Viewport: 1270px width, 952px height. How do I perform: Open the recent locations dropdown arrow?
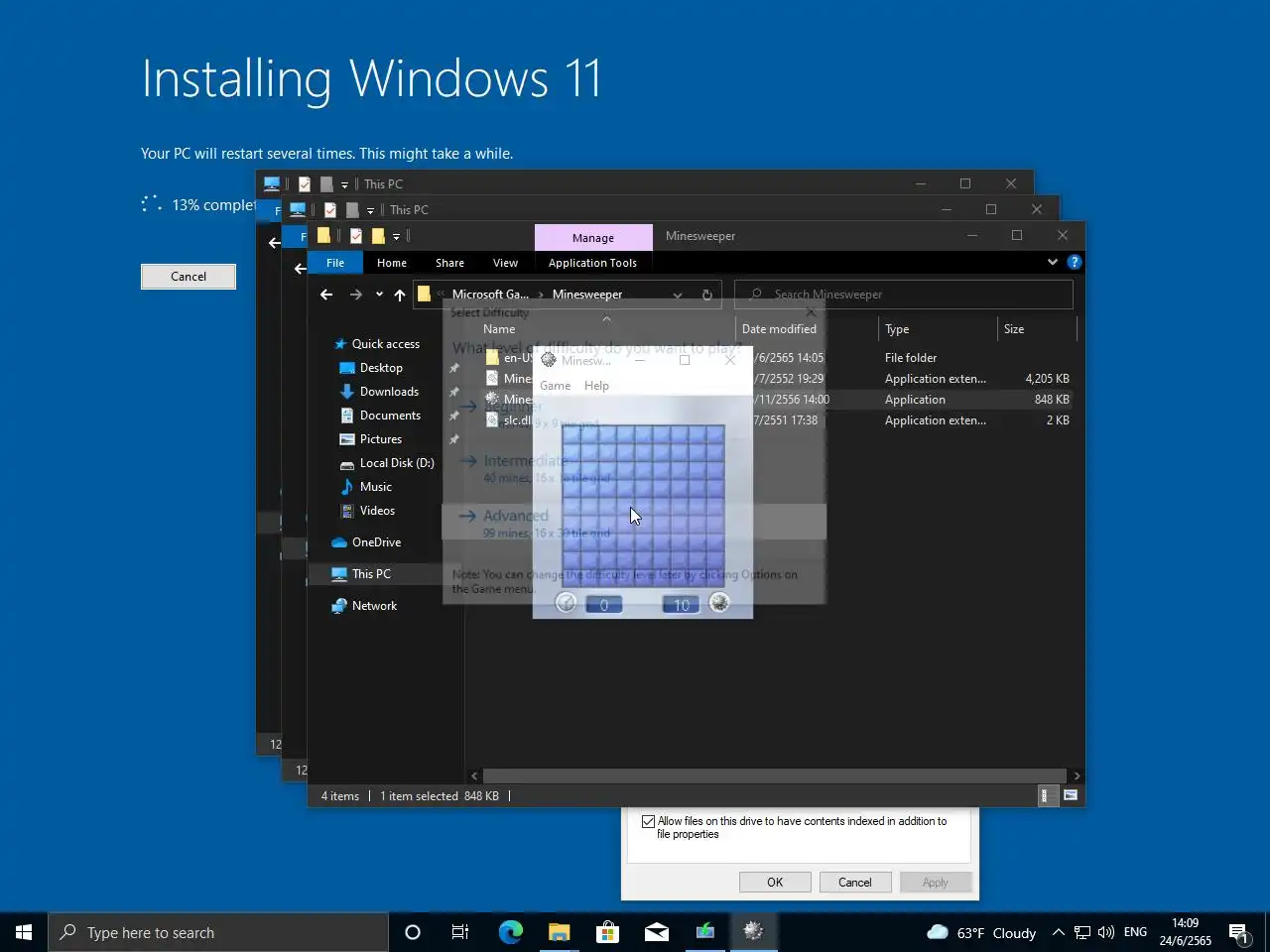click(379, 295)
